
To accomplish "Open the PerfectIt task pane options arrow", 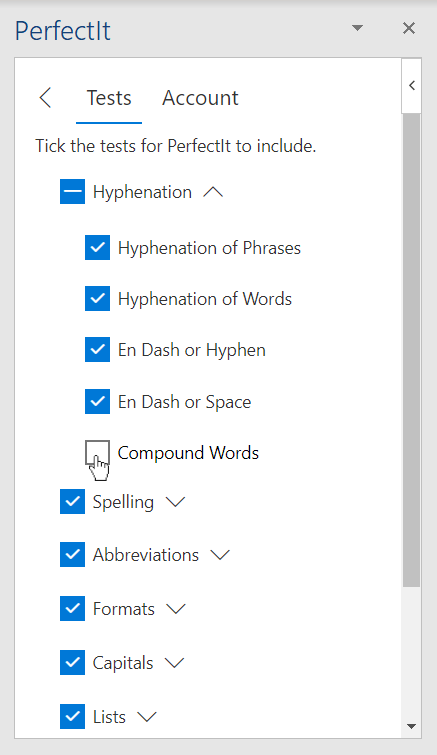I will (357, 28).
